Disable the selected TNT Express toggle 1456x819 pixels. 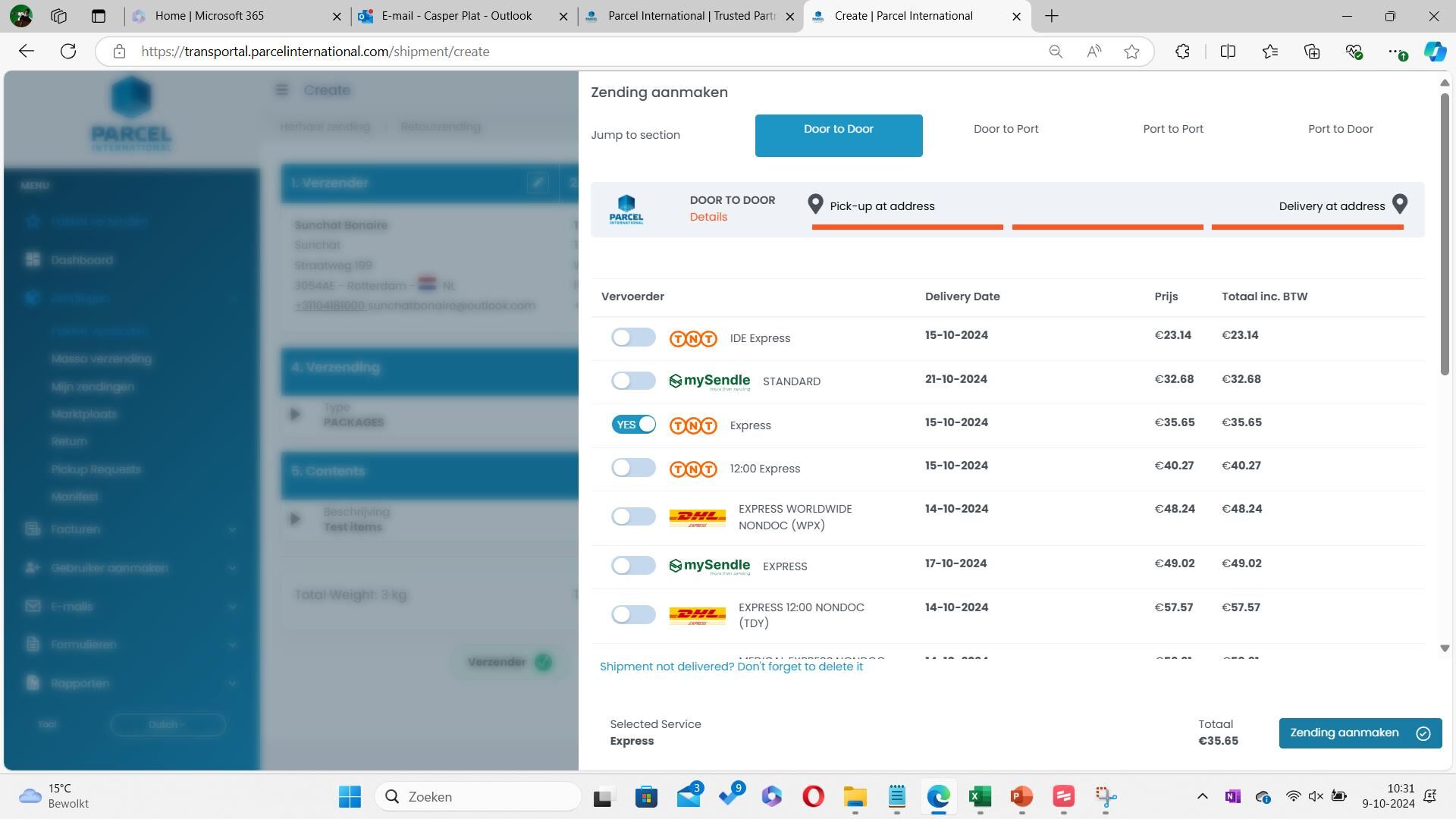tap(633, 425)
